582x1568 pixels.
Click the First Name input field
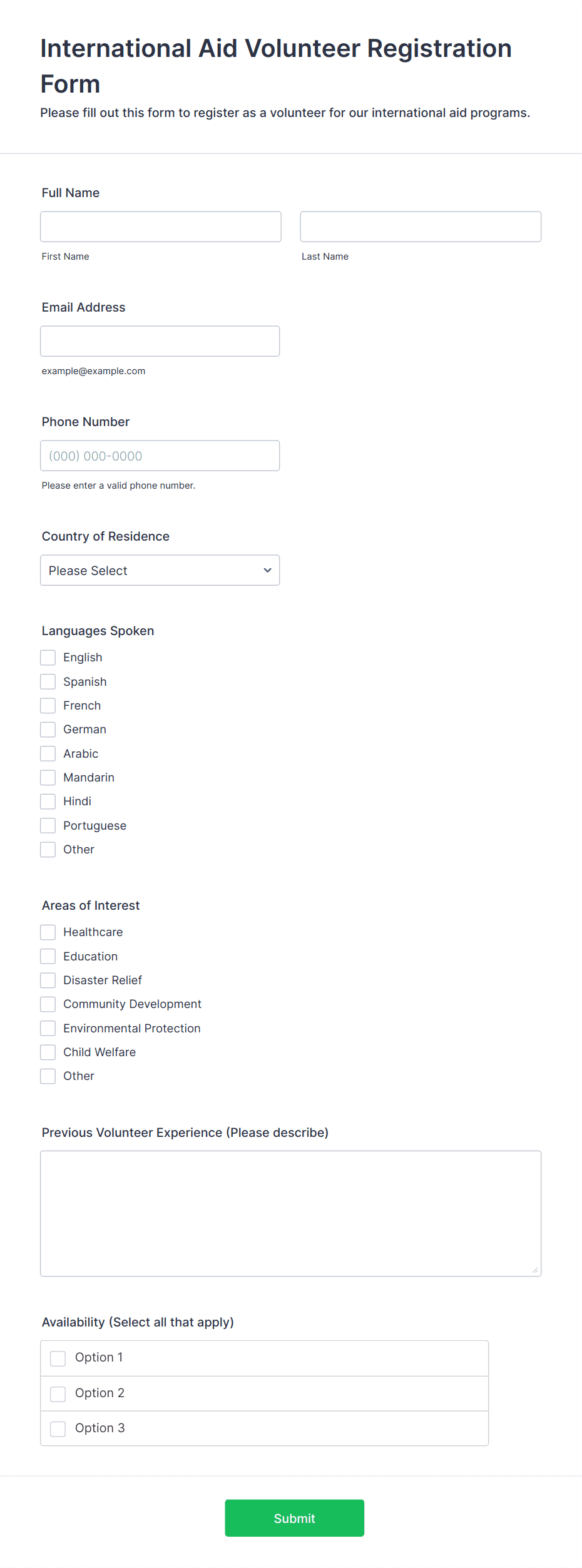pos(161,227)
